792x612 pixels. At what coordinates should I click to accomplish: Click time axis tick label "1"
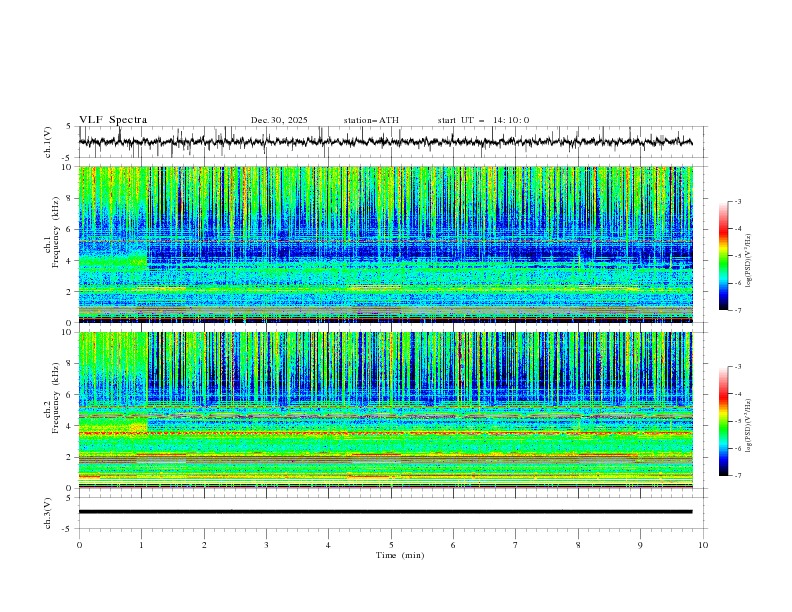coord(142,545)
